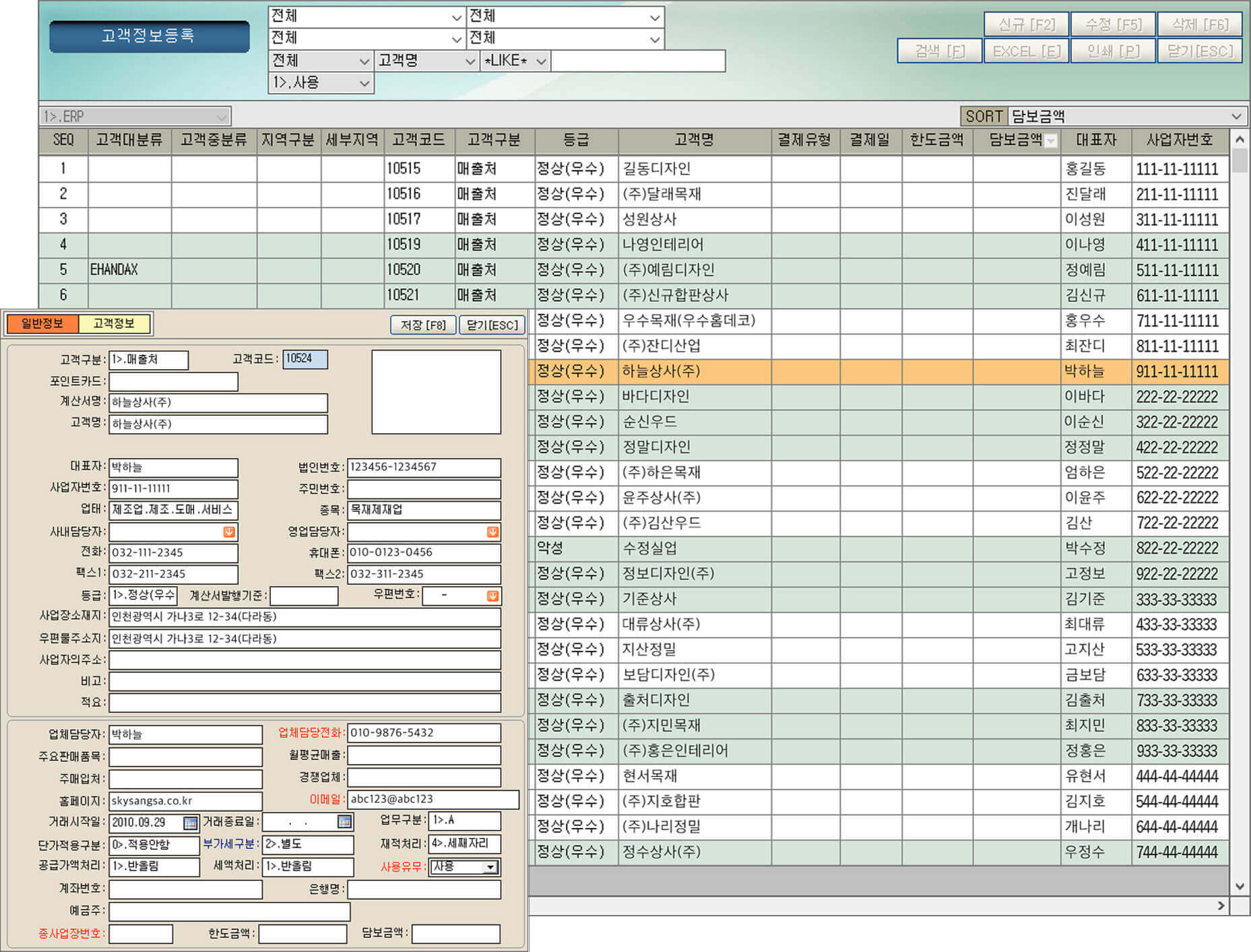This screenshot has height=952, width=1251.
Task: Click the vertical scrollbar down arrow
Action: pyautogui.click(x=1240, y=887)
